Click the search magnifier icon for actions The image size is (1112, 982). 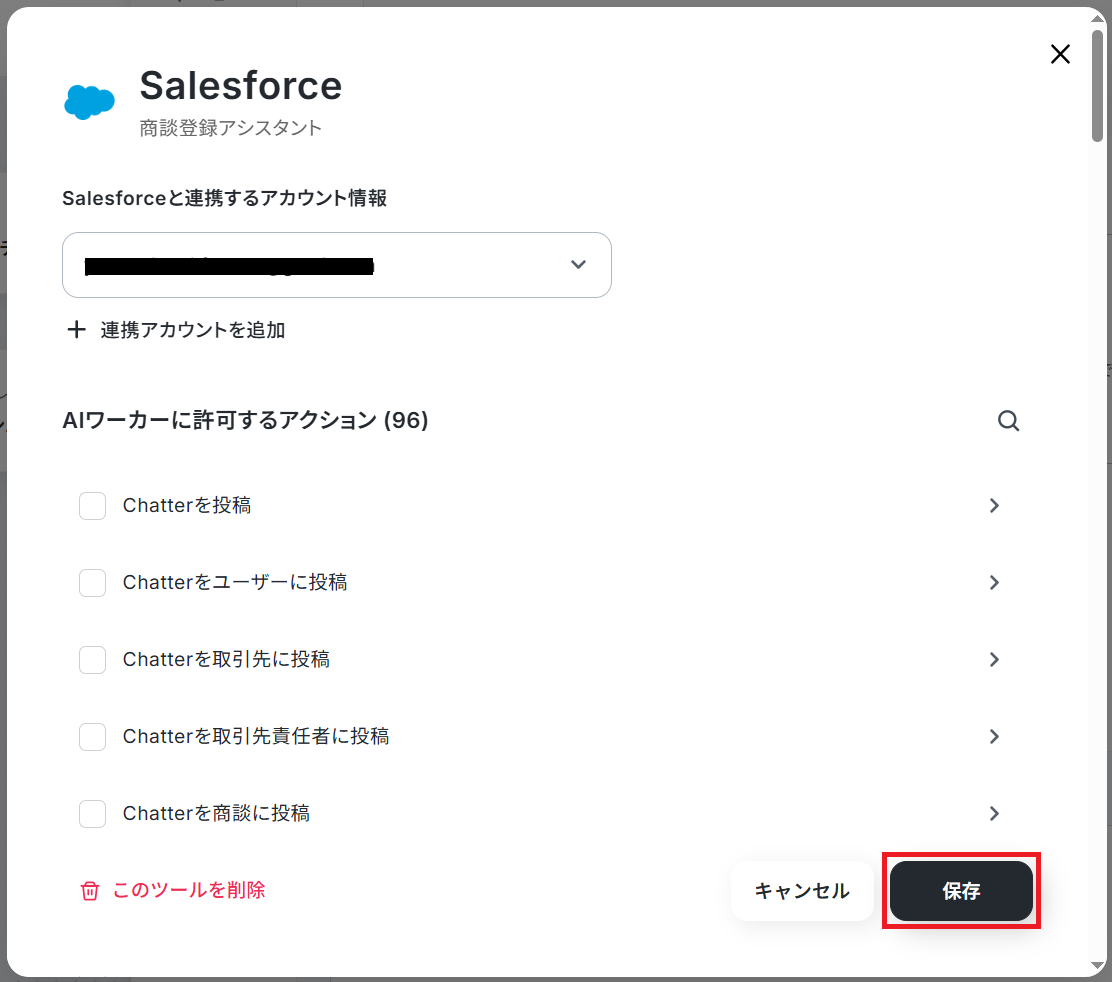[1008, 421]
